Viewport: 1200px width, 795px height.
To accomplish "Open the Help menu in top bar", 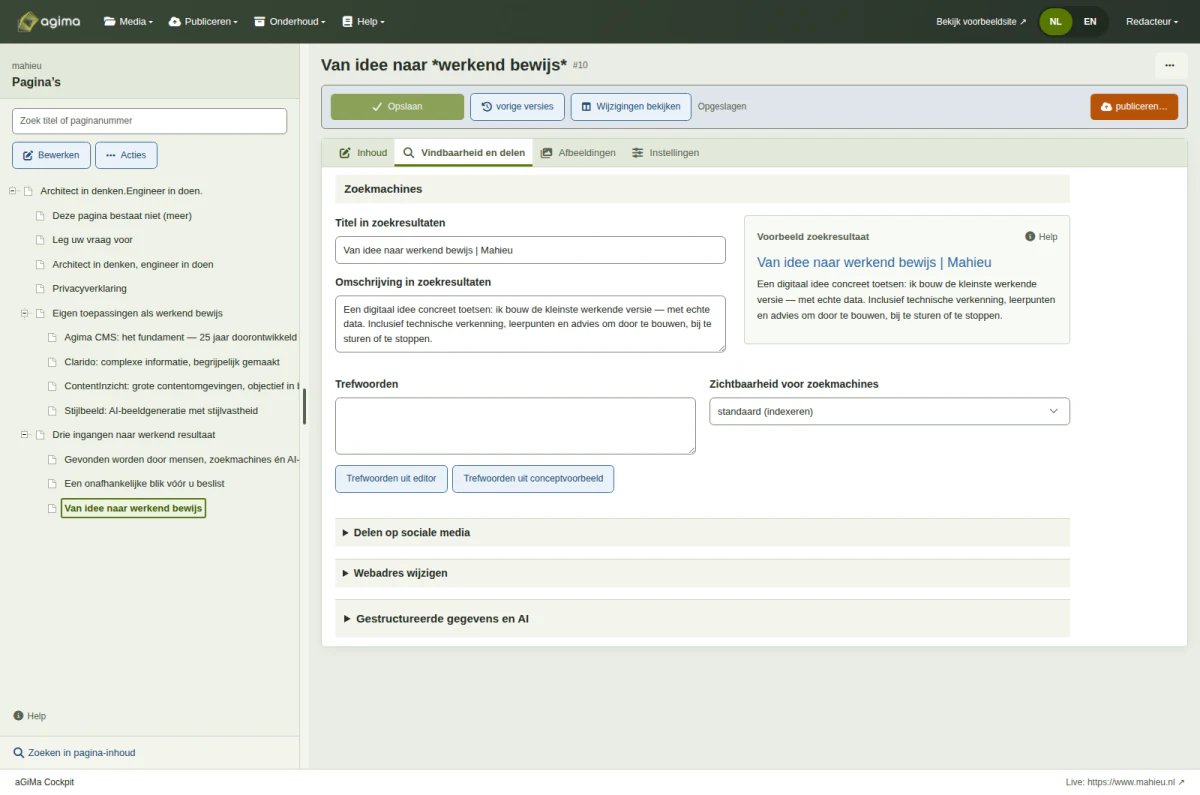I will pos(363,21).
